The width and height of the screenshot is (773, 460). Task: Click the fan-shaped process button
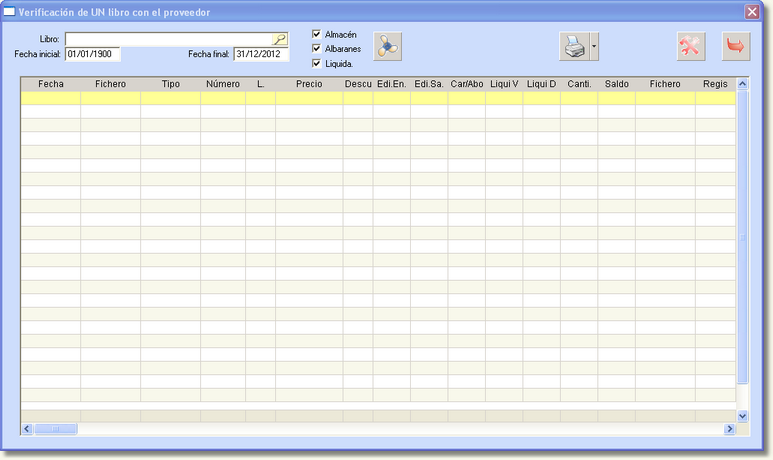click(x=387, y=46)
